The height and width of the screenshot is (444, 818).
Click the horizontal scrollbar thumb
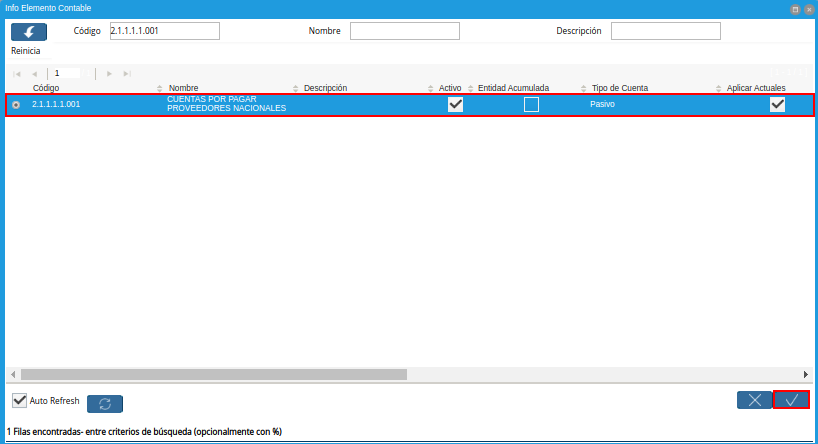tap(213, 375)
